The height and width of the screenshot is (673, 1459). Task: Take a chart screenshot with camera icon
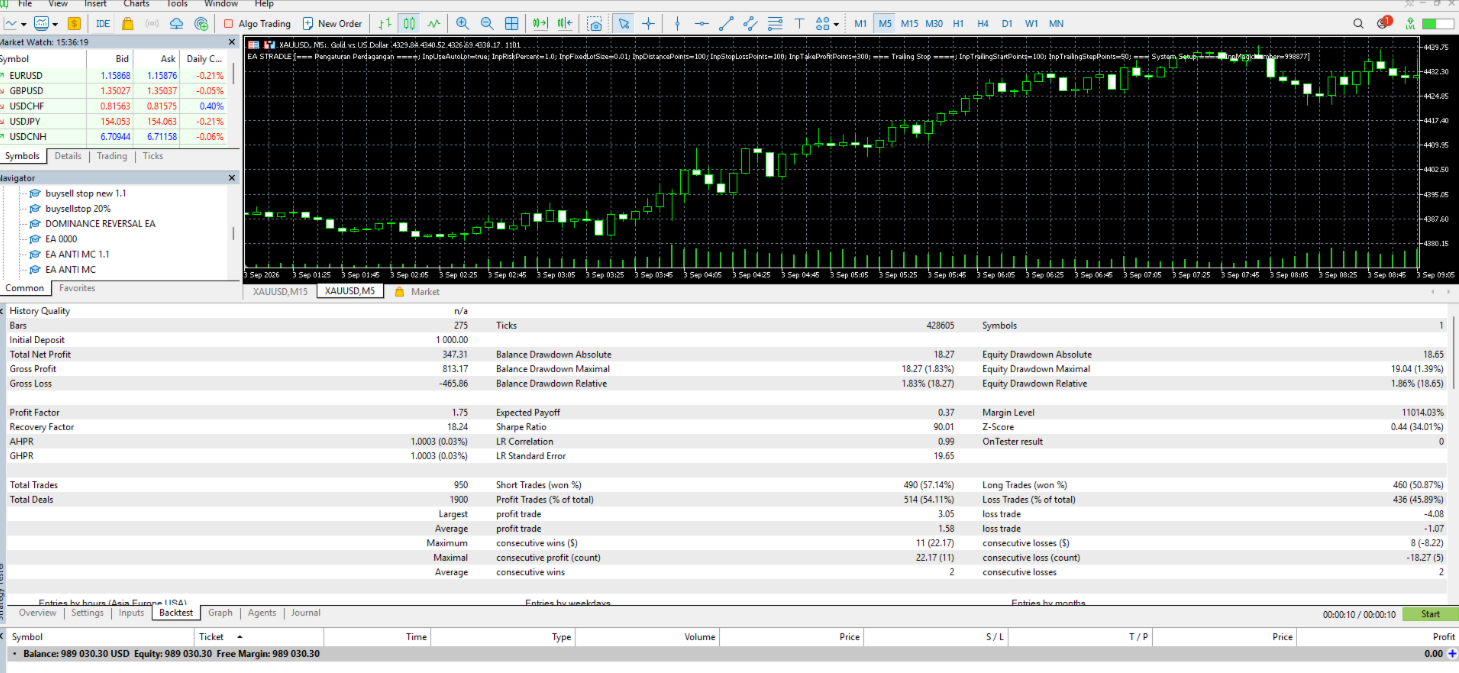[x=595, y=23]
